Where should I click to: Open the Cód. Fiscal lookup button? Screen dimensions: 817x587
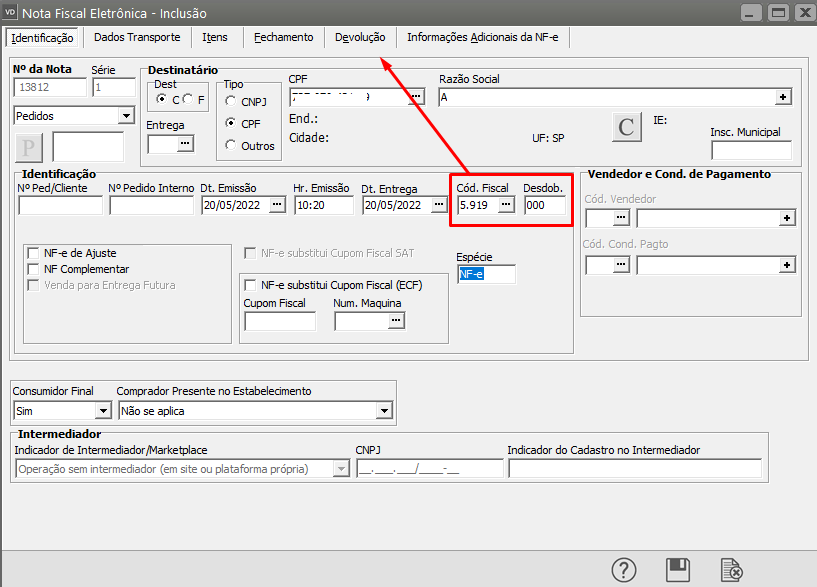click(x=506, y=204)
